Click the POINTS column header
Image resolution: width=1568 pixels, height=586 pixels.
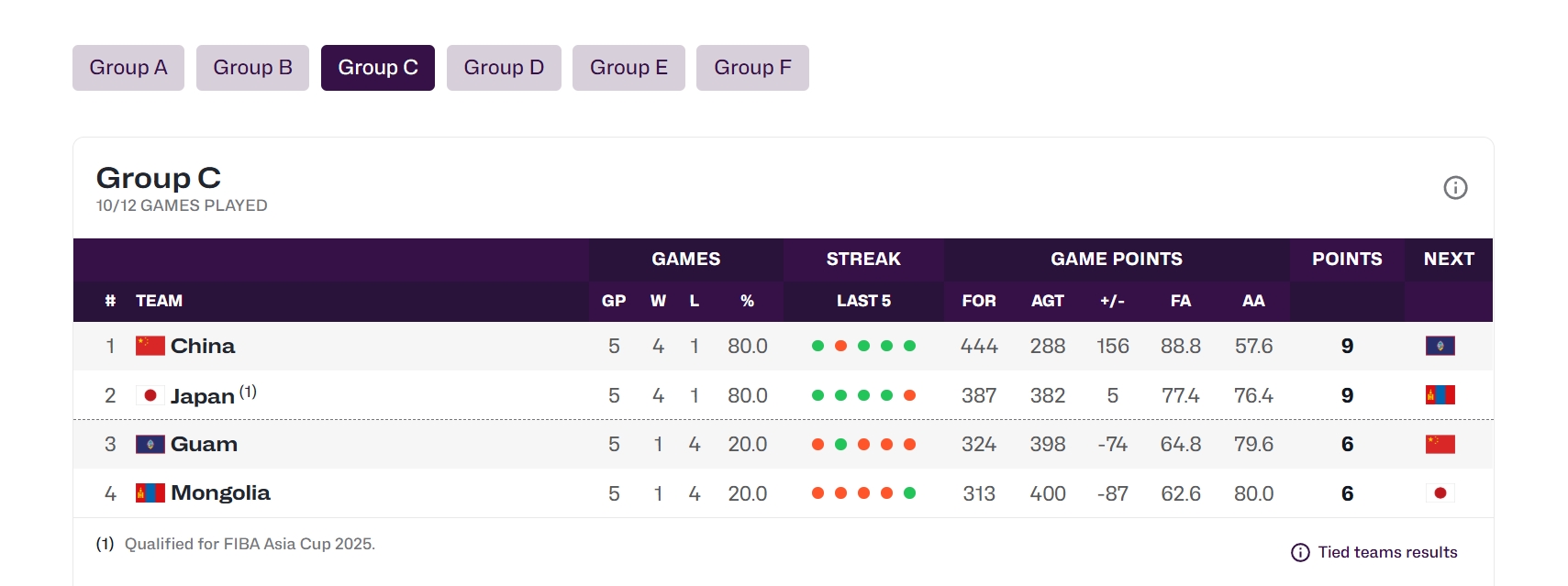point(1346,259)
